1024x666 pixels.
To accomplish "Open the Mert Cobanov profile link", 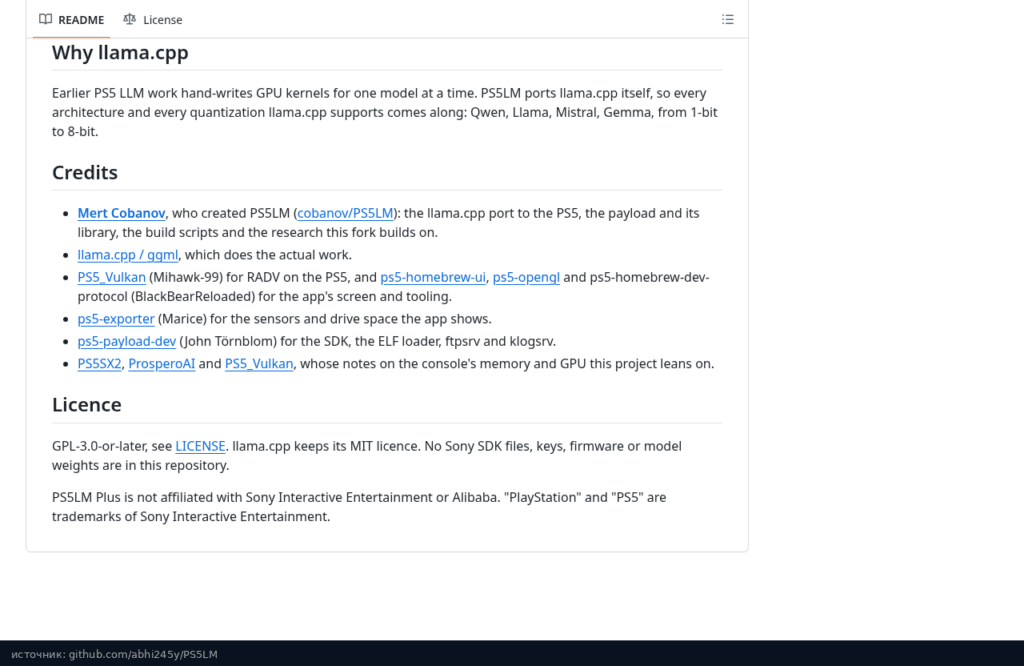I will click(121, 213).
